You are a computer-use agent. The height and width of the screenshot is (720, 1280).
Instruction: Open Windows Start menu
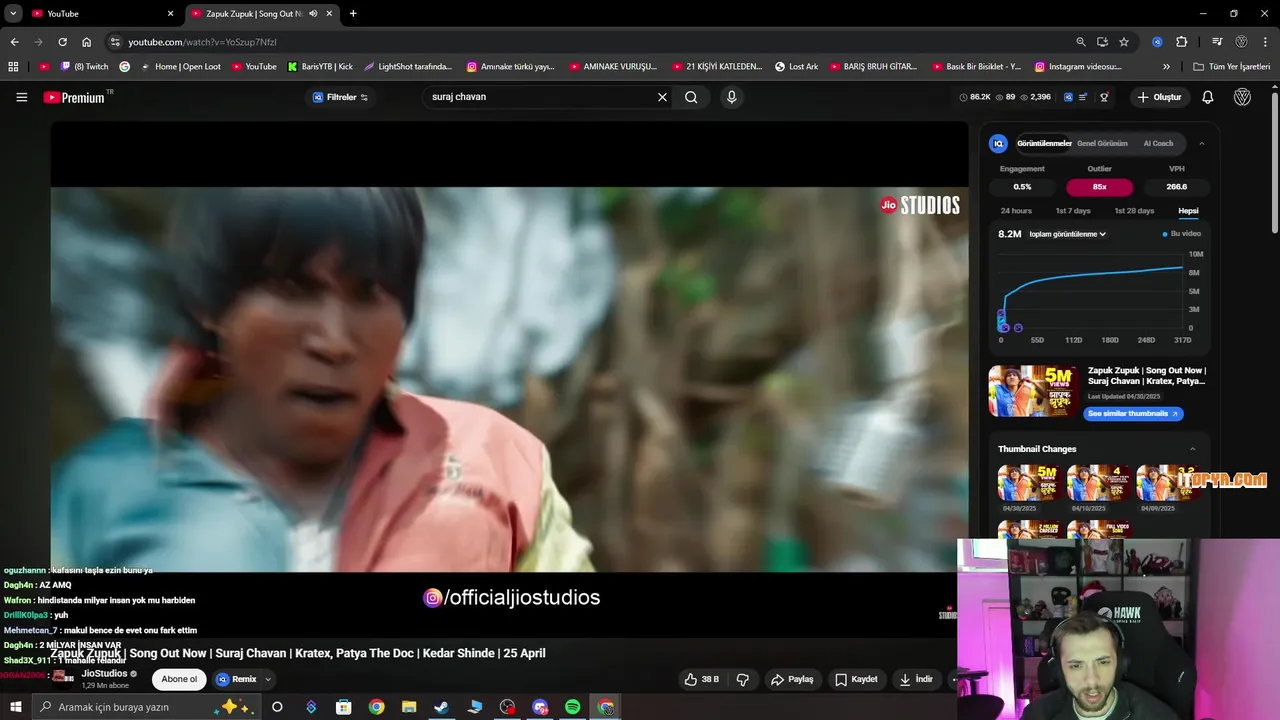15,707
